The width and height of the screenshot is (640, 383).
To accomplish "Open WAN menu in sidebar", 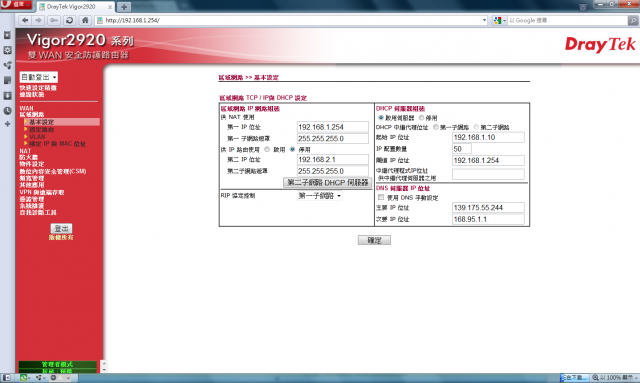I will 26,108.
